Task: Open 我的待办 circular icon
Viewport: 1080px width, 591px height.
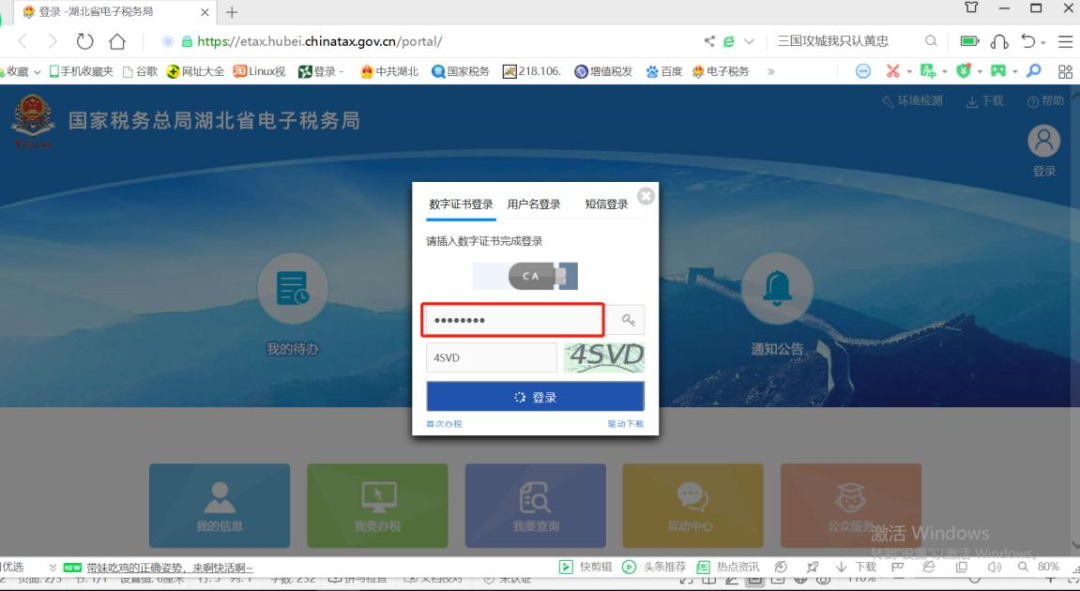Action: [x=293, y=288]
